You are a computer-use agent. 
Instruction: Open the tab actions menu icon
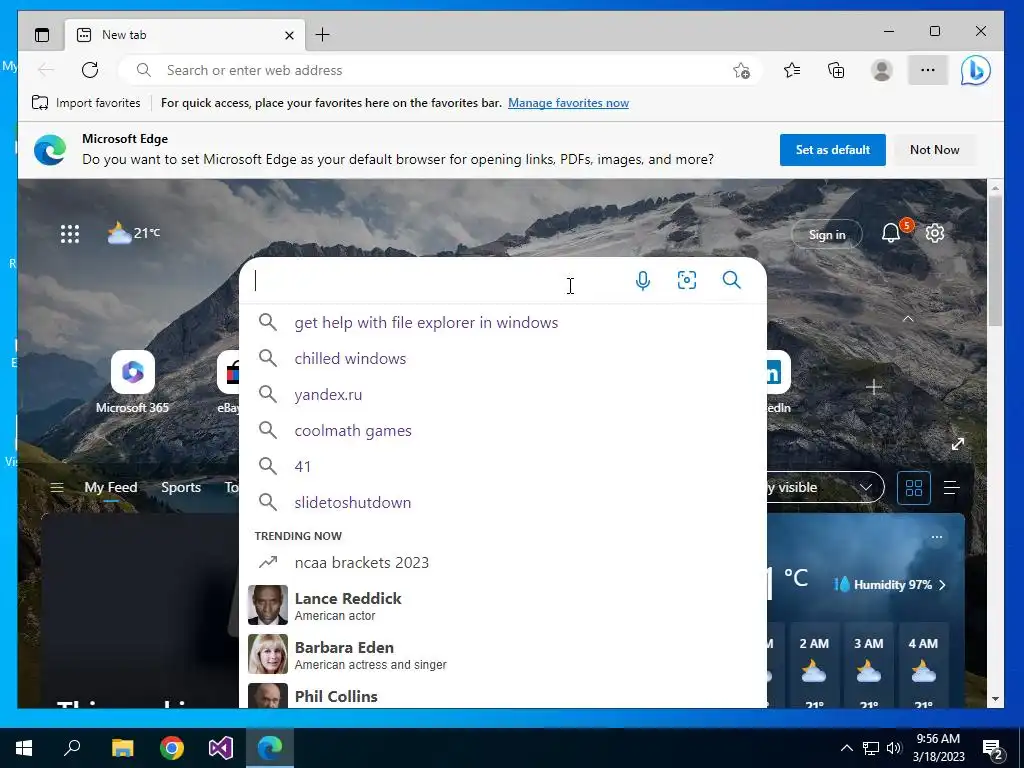coord(42,35)
